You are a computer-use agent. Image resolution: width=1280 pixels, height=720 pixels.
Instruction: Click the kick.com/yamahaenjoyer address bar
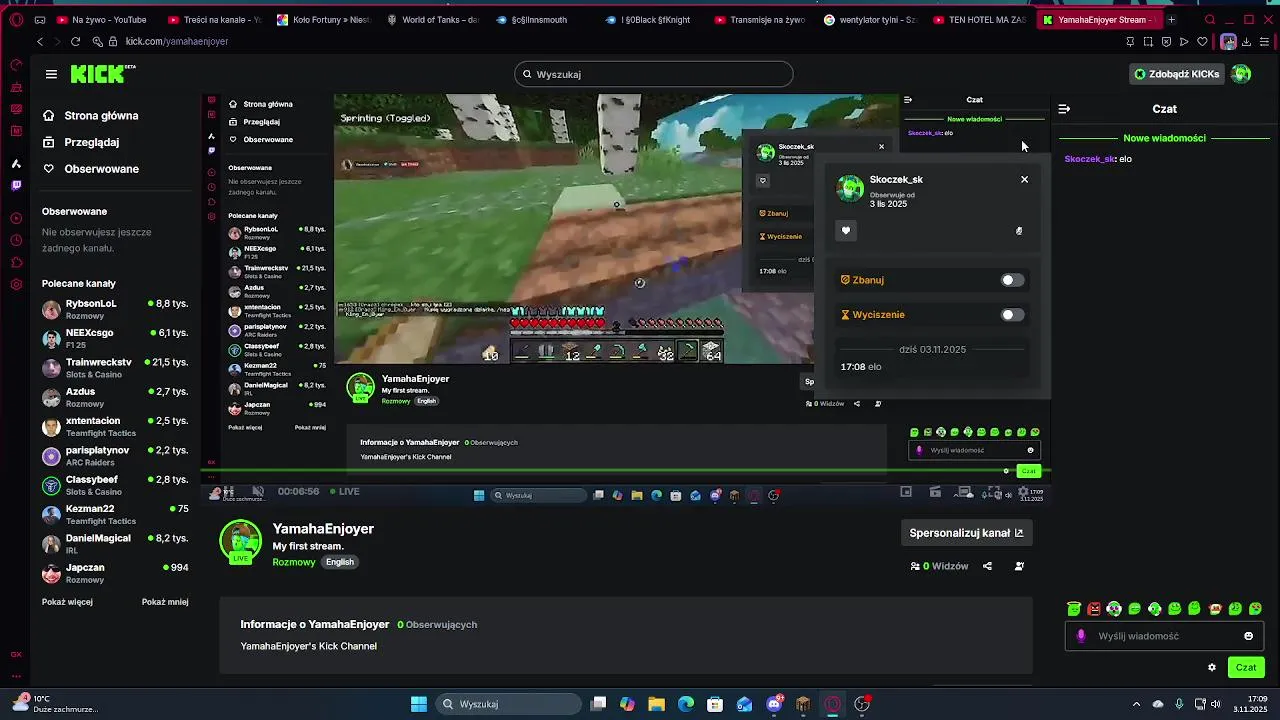[x=177, y=41]
